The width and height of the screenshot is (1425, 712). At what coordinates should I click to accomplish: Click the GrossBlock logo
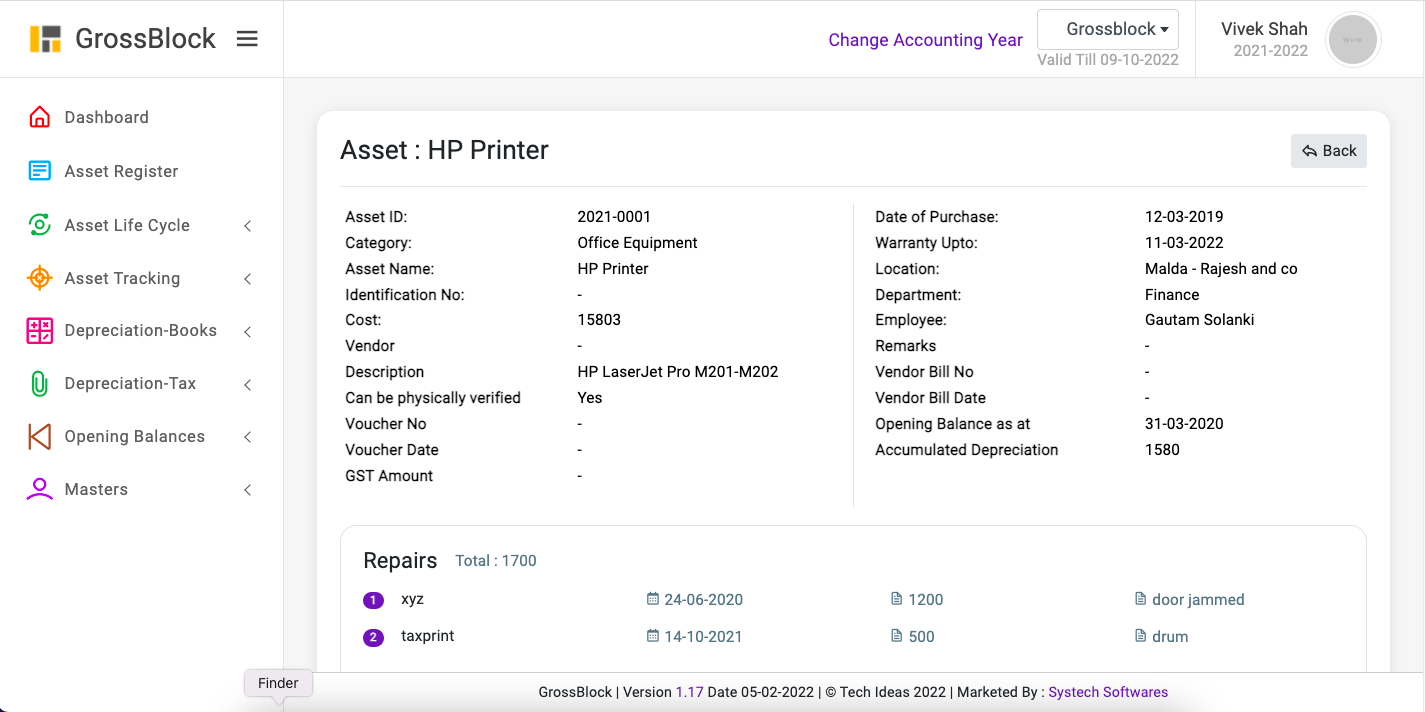click(122, 39)
